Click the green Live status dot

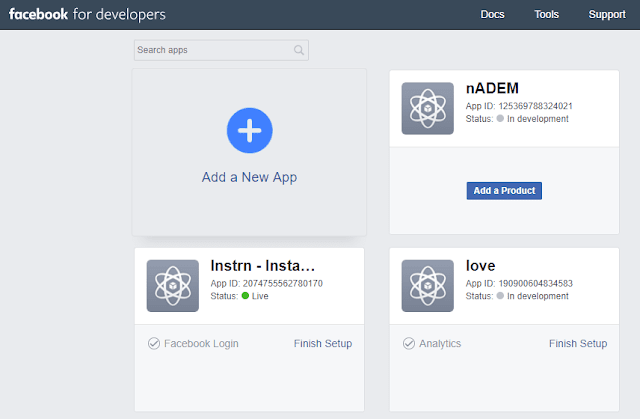point(245,297)
